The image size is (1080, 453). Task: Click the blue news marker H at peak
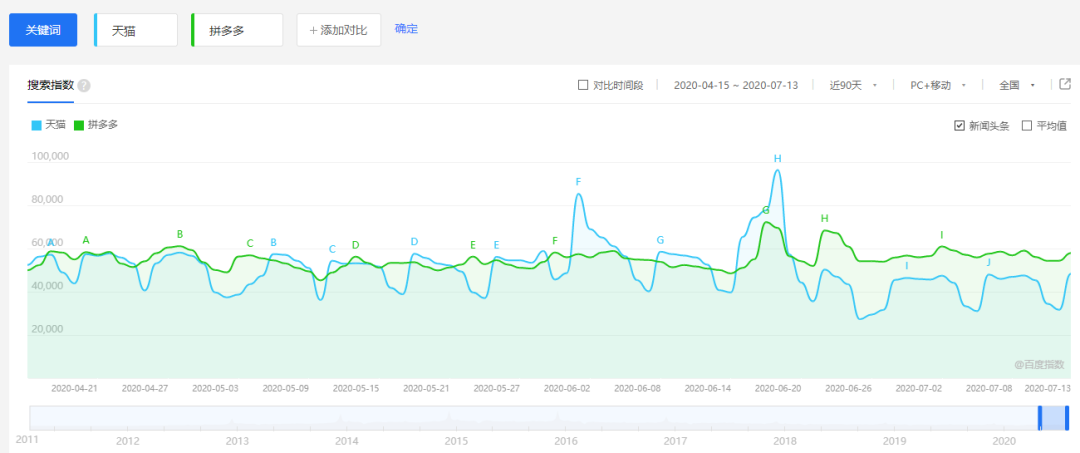pyautogui.click(x=778, y=158)
